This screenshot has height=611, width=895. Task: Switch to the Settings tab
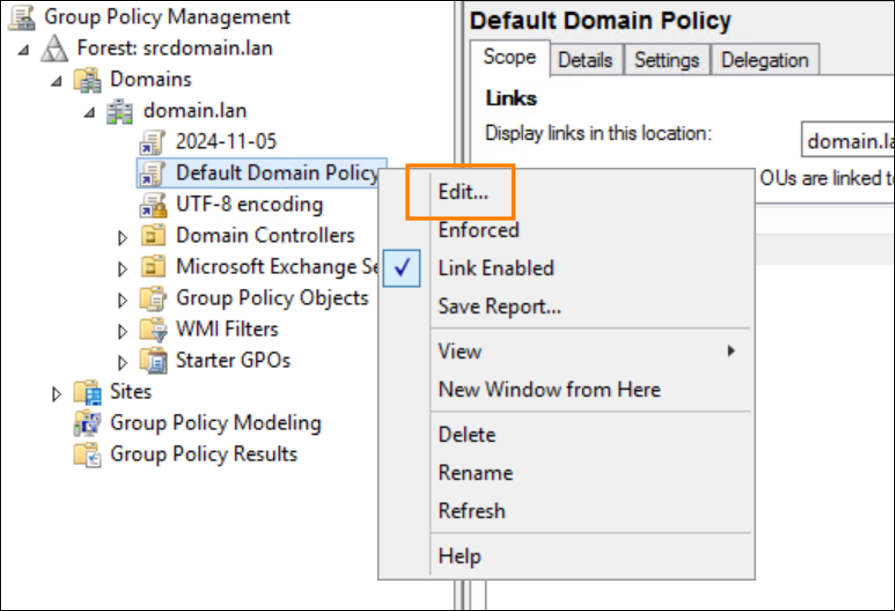point(666,60)
